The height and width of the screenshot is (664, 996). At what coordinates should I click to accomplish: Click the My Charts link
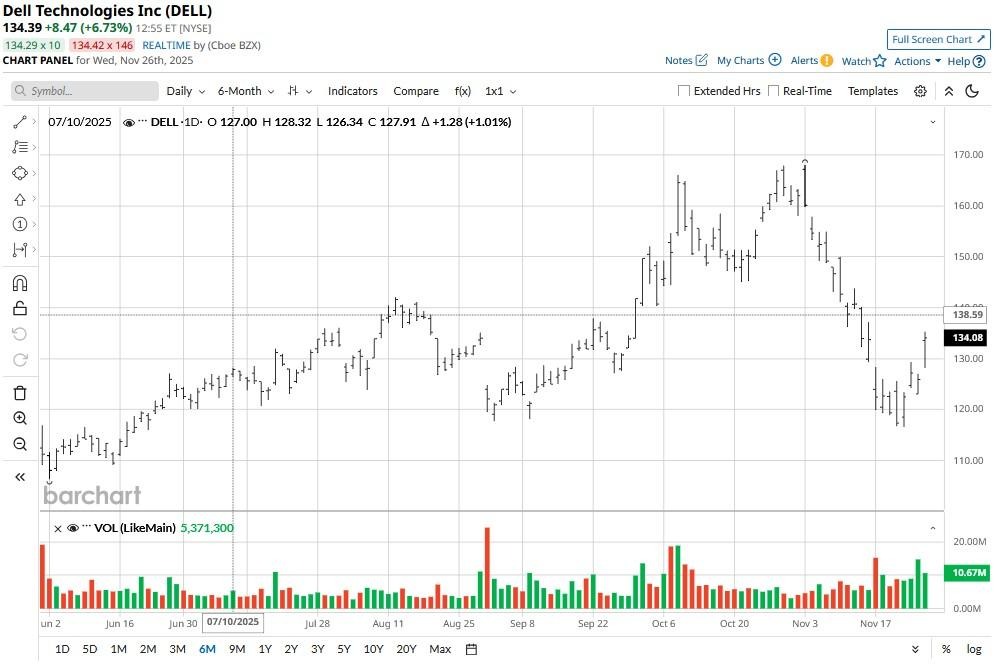[x=740, y=60]
